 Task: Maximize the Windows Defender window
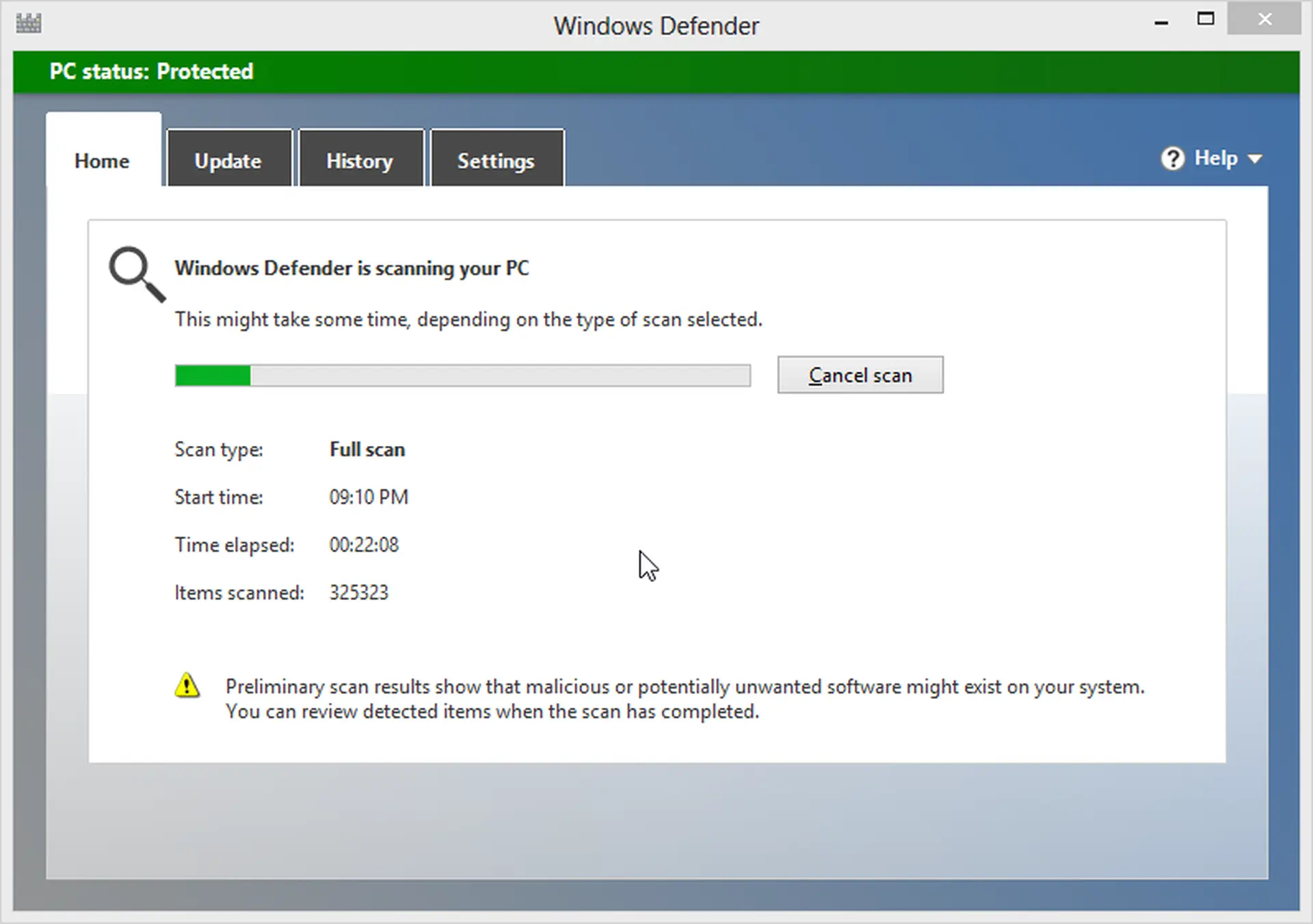click(x=1205, y=19)
